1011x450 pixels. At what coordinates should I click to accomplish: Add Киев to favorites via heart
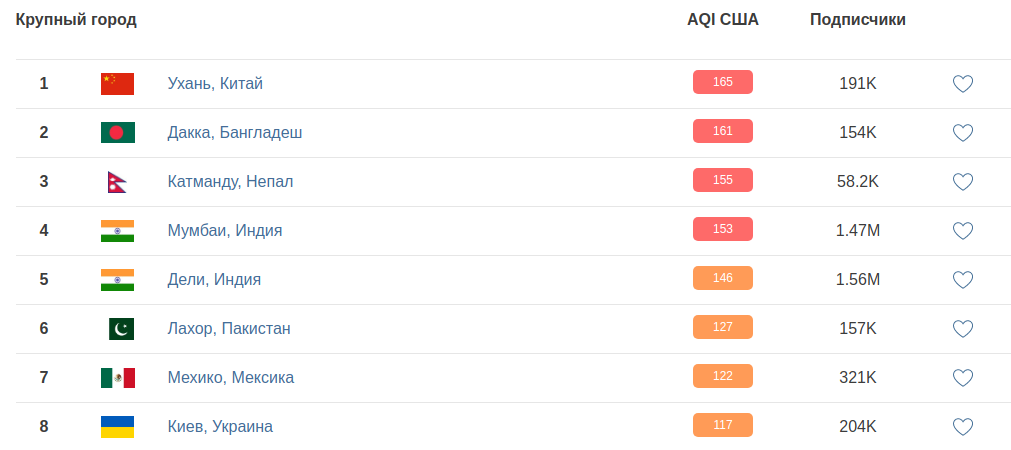[962, 427]
